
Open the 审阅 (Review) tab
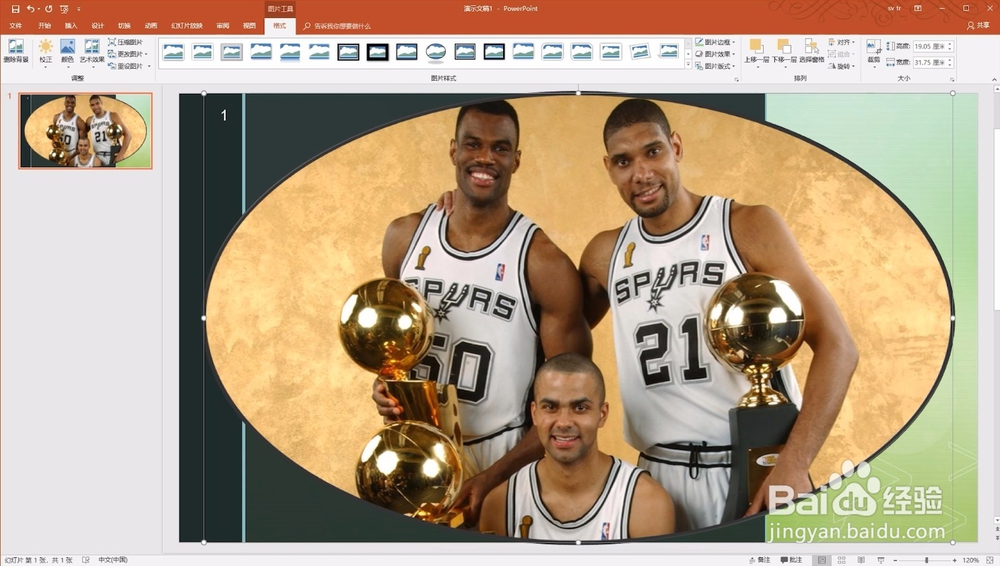coord(223,26)
